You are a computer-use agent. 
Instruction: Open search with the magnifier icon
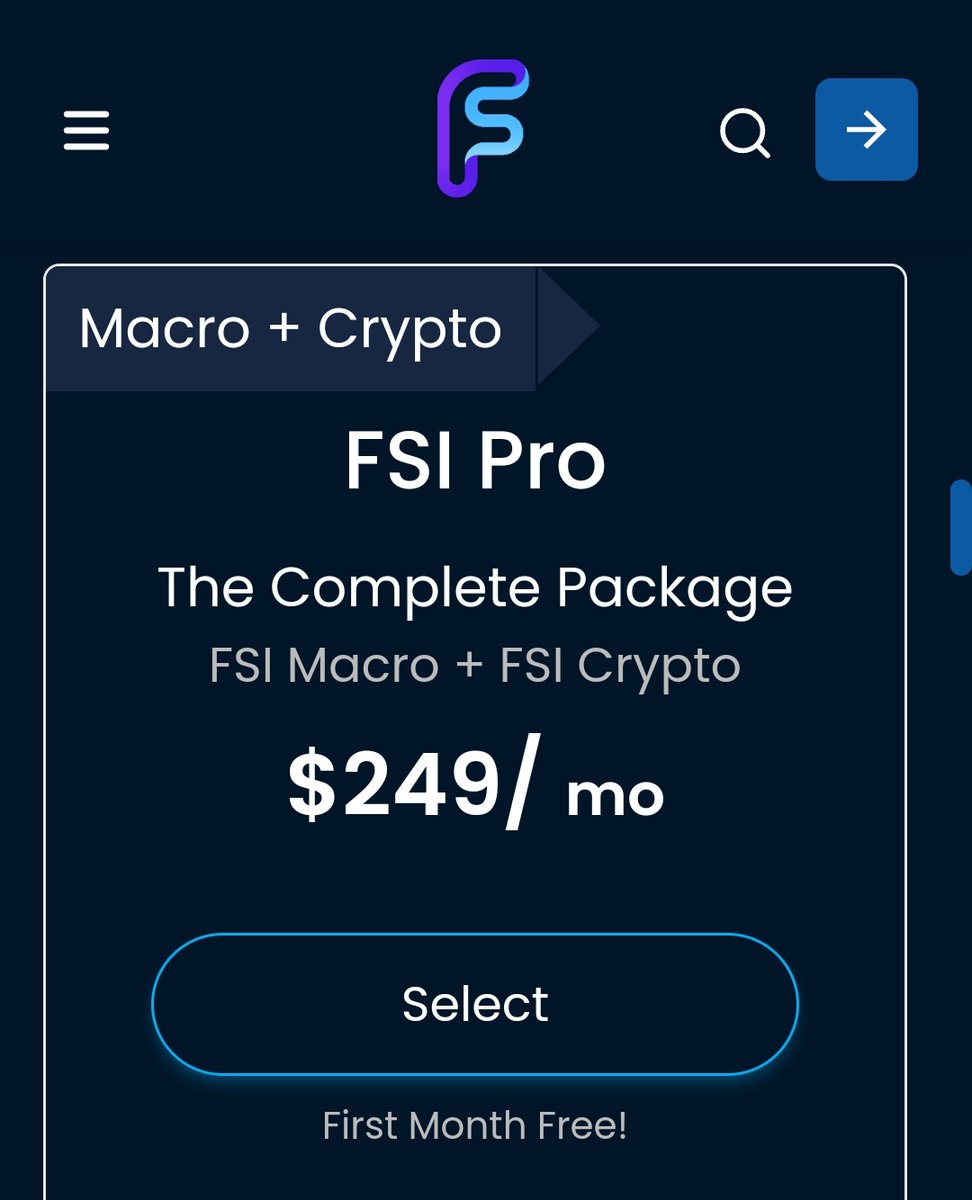pyautogui.click(x=745, y=132)
